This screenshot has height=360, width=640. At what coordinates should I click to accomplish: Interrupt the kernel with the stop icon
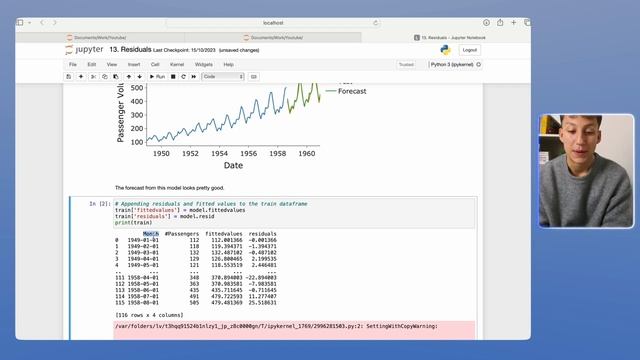(173, 77)
